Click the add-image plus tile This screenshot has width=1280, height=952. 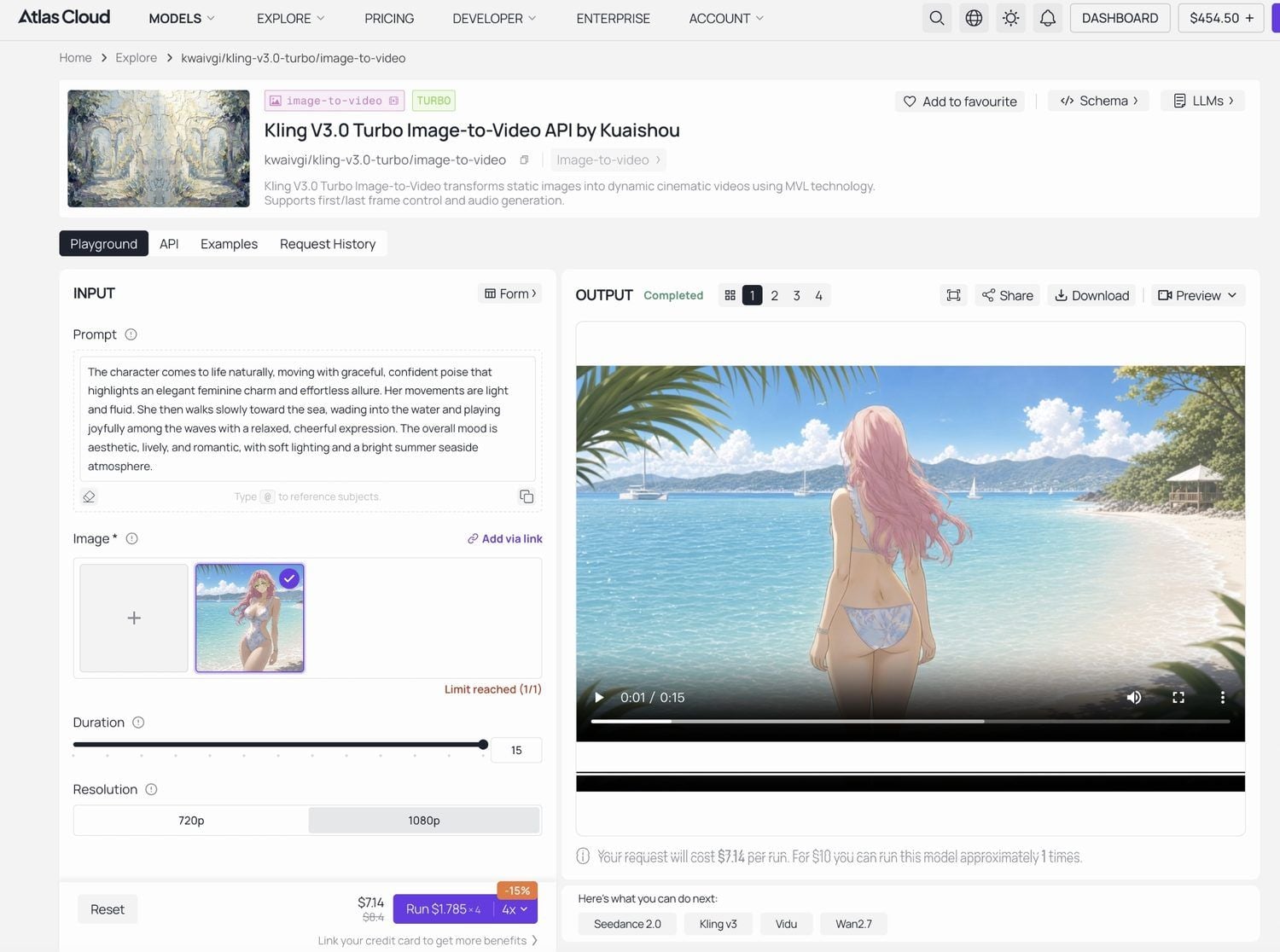(x=134, y=618)
